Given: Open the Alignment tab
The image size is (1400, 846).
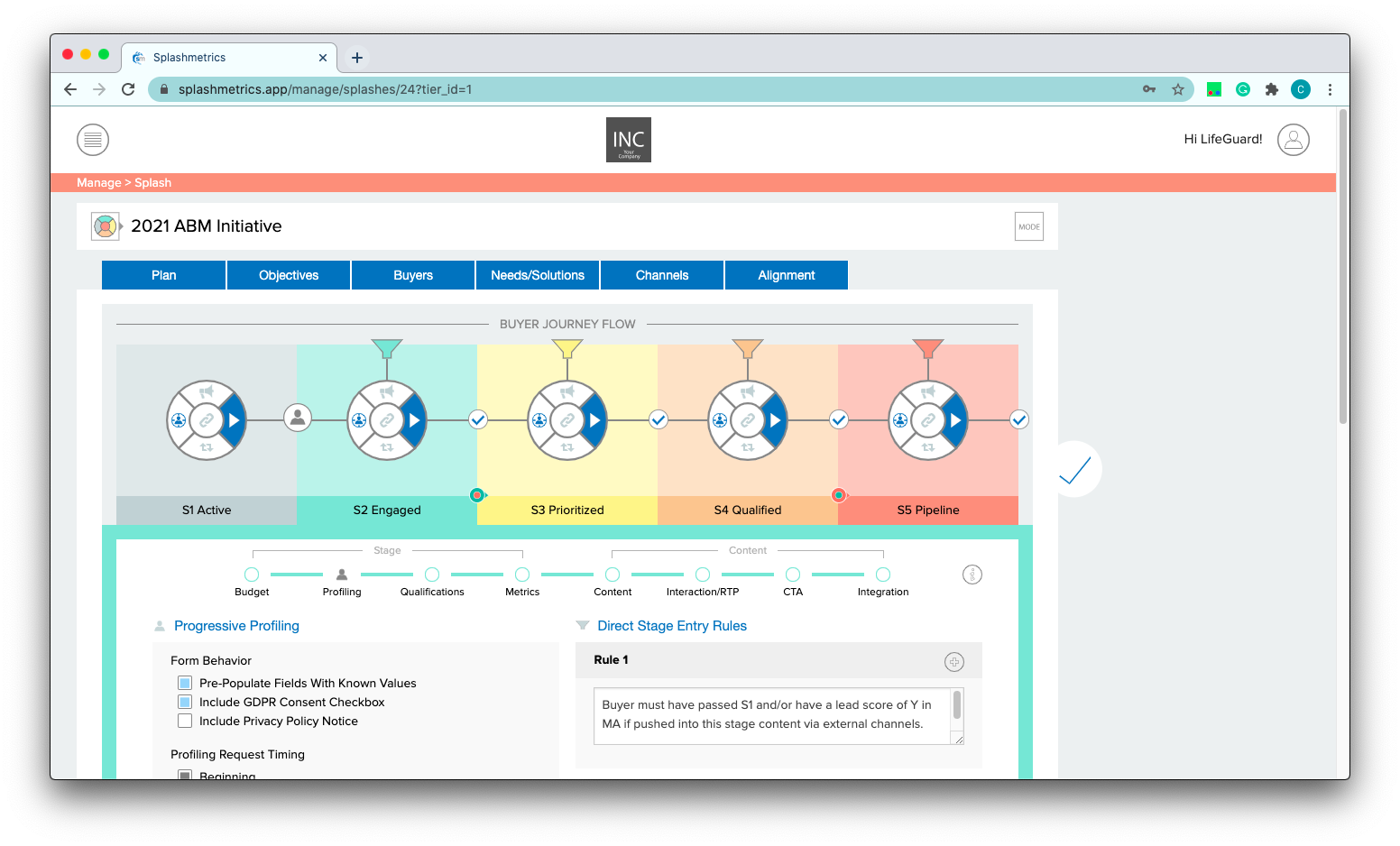Looking at the screenshot, I should point(787,275).
